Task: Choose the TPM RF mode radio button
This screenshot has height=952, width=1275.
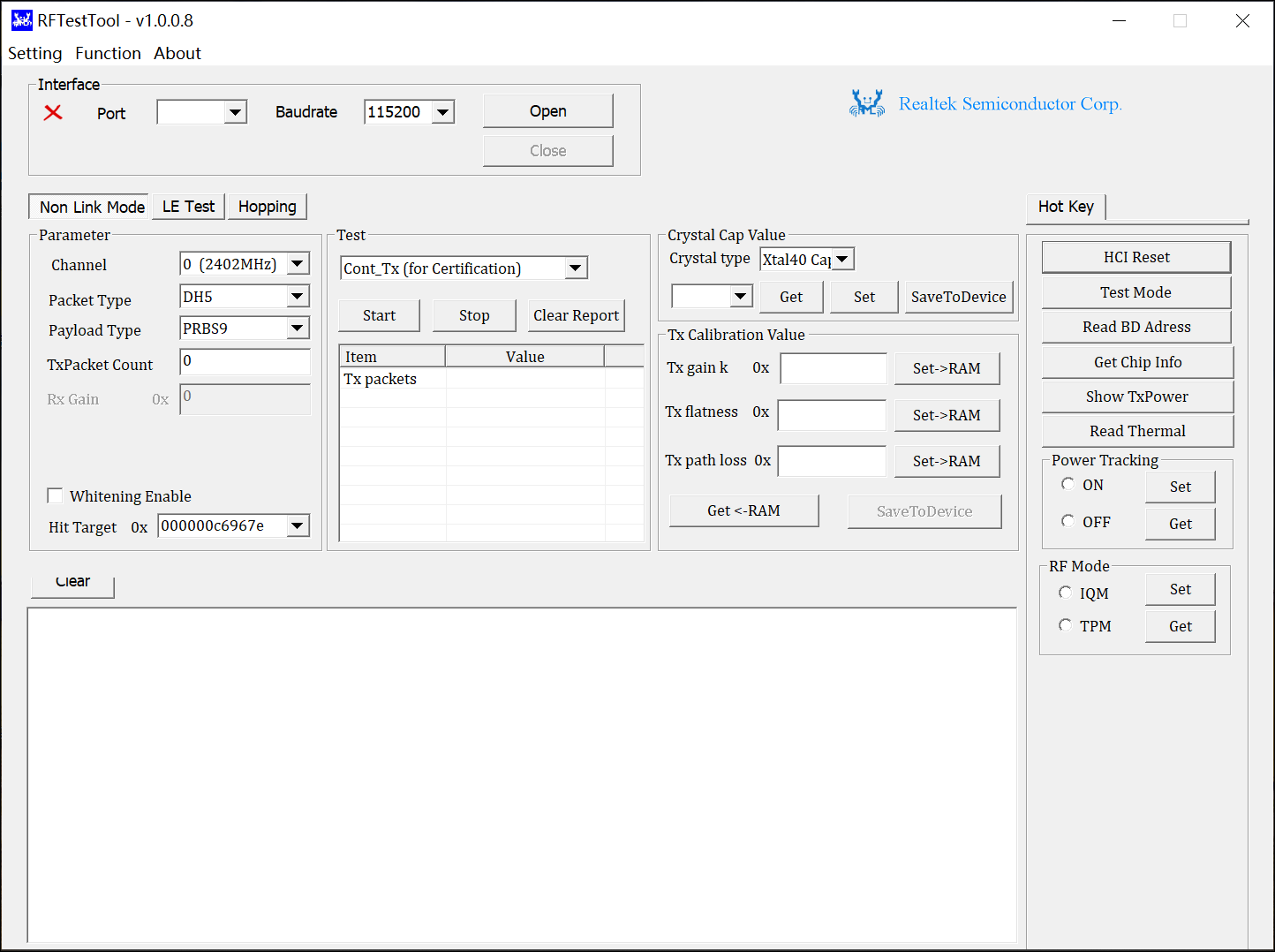Action: pyautogui.click(x=1065, y=625)
